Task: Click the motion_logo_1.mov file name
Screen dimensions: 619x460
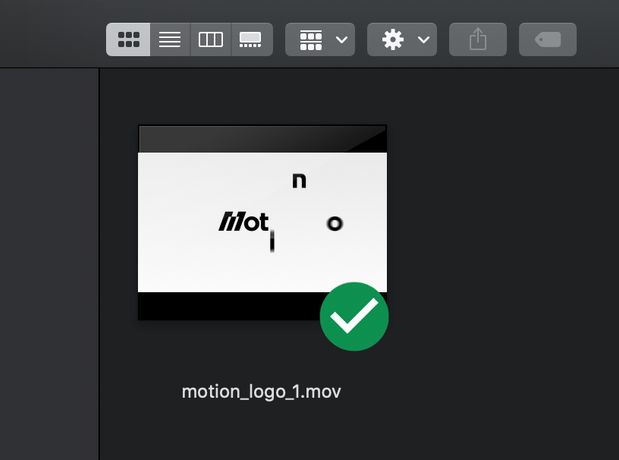Action: click(261, 392)
